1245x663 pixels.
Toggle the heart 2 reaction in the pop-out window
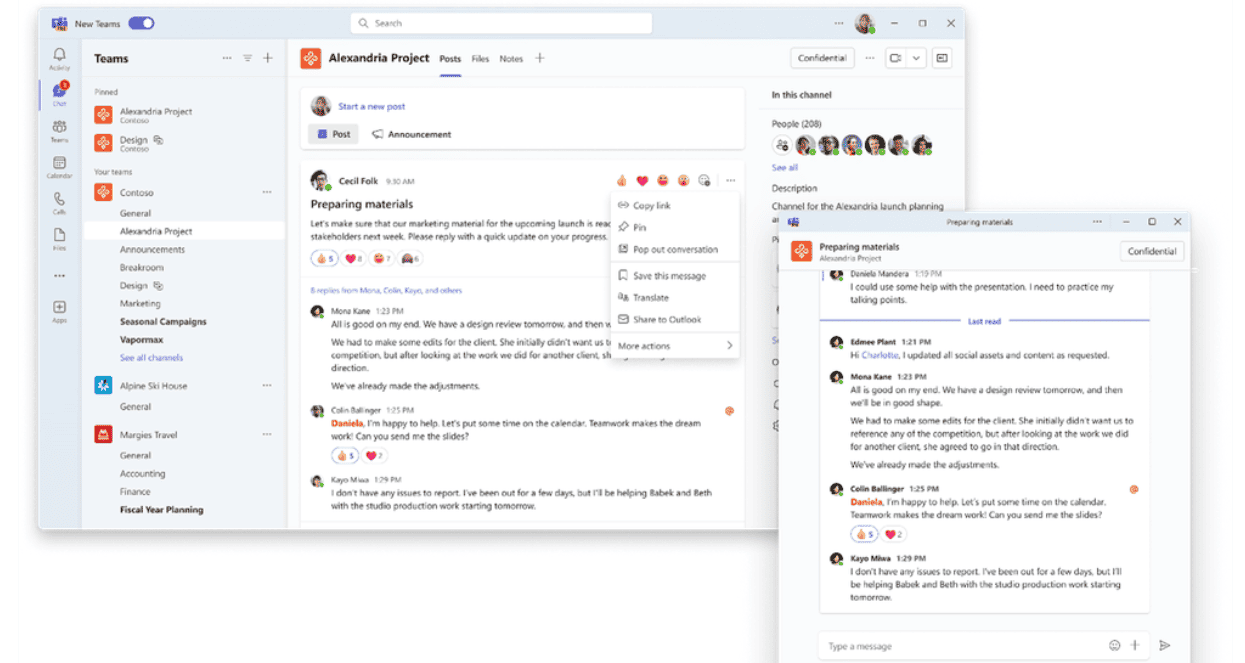tap(893, 534)
